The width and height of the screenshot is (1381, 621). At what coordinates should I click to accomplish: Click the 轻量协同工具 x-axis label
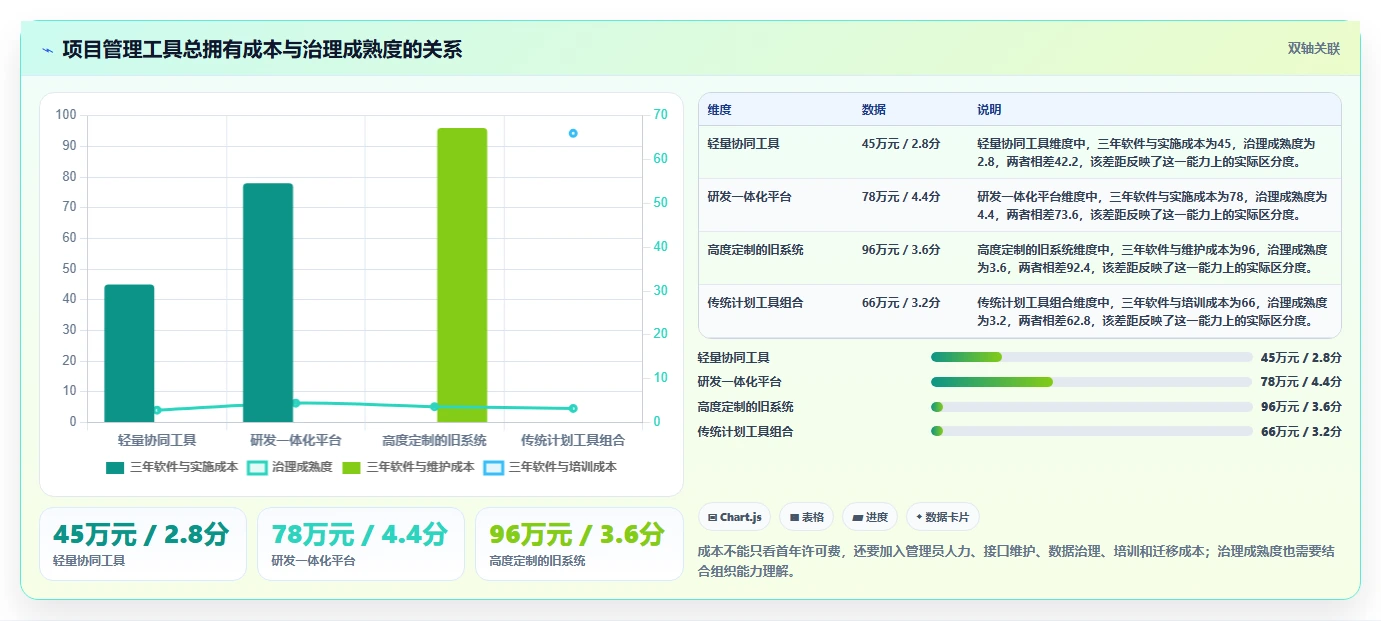157,440
